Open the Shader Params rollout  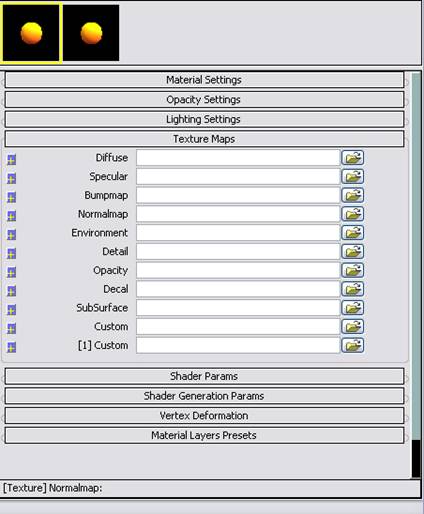204,376
